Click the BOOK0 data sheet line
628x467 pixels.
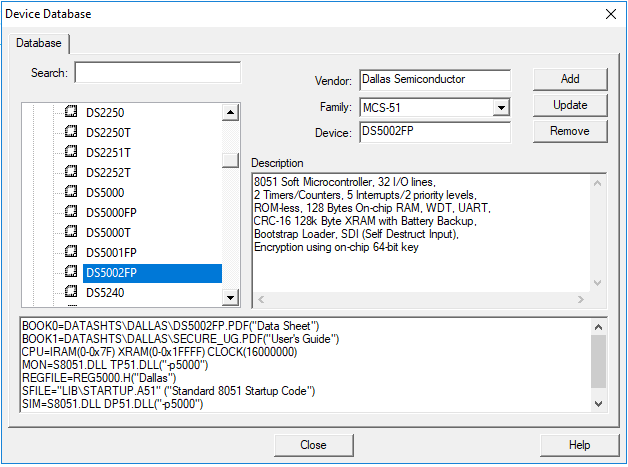coord(171,326)
